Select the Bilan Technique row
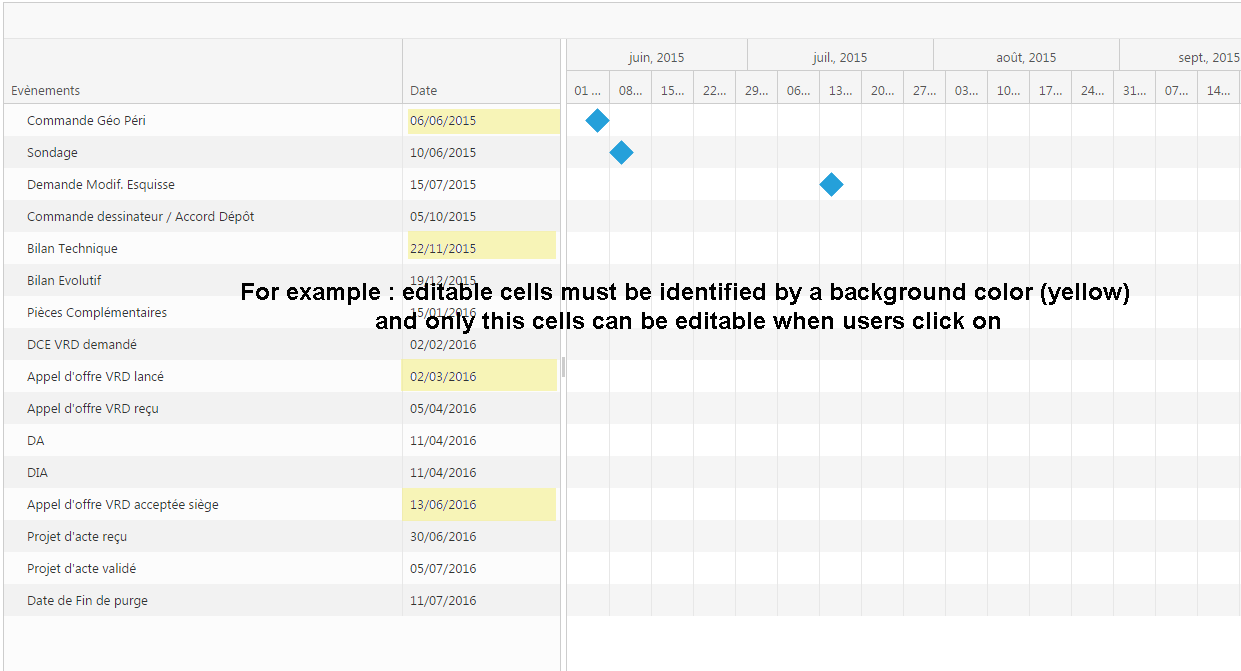Viewport: 1241px width, 671px height. (72, 249)
